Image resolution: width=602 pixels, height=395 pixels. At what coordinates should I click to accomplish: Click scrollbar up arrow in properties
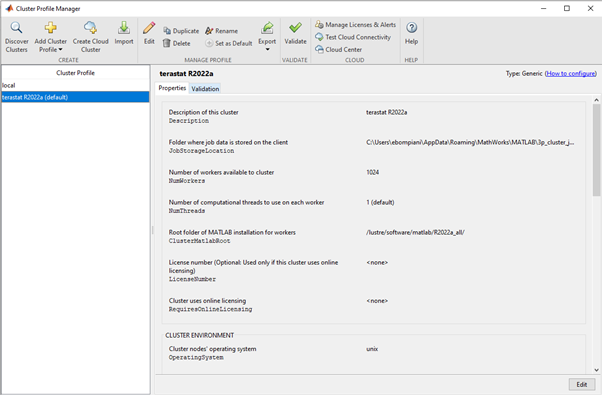[x=596, y=100]
